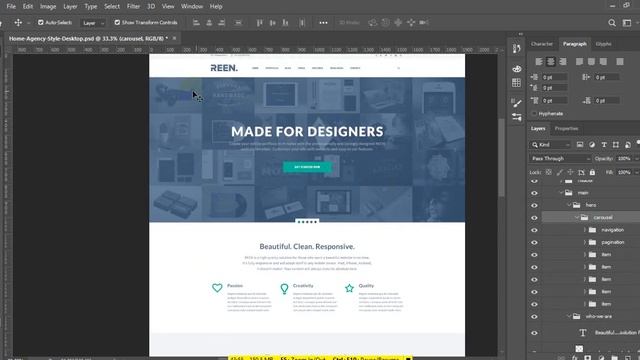The image size is (640, 360).
Task: Filter layers by shape layers icon
Action: pos(616,144)
